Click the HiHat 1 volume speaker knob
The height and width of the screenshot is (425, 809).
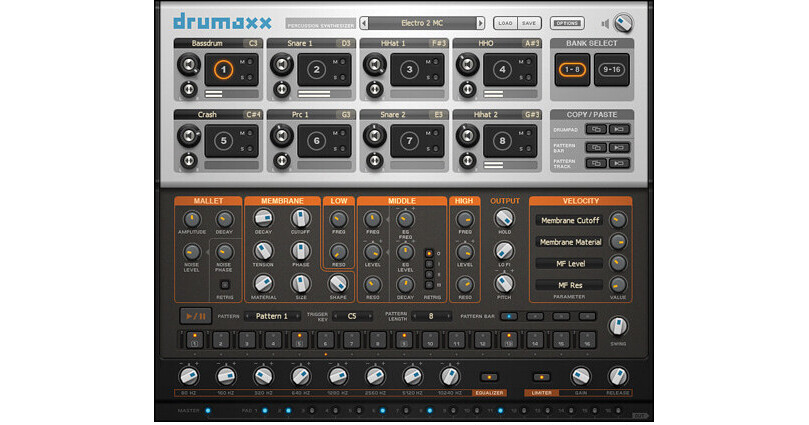coord(375,65)
